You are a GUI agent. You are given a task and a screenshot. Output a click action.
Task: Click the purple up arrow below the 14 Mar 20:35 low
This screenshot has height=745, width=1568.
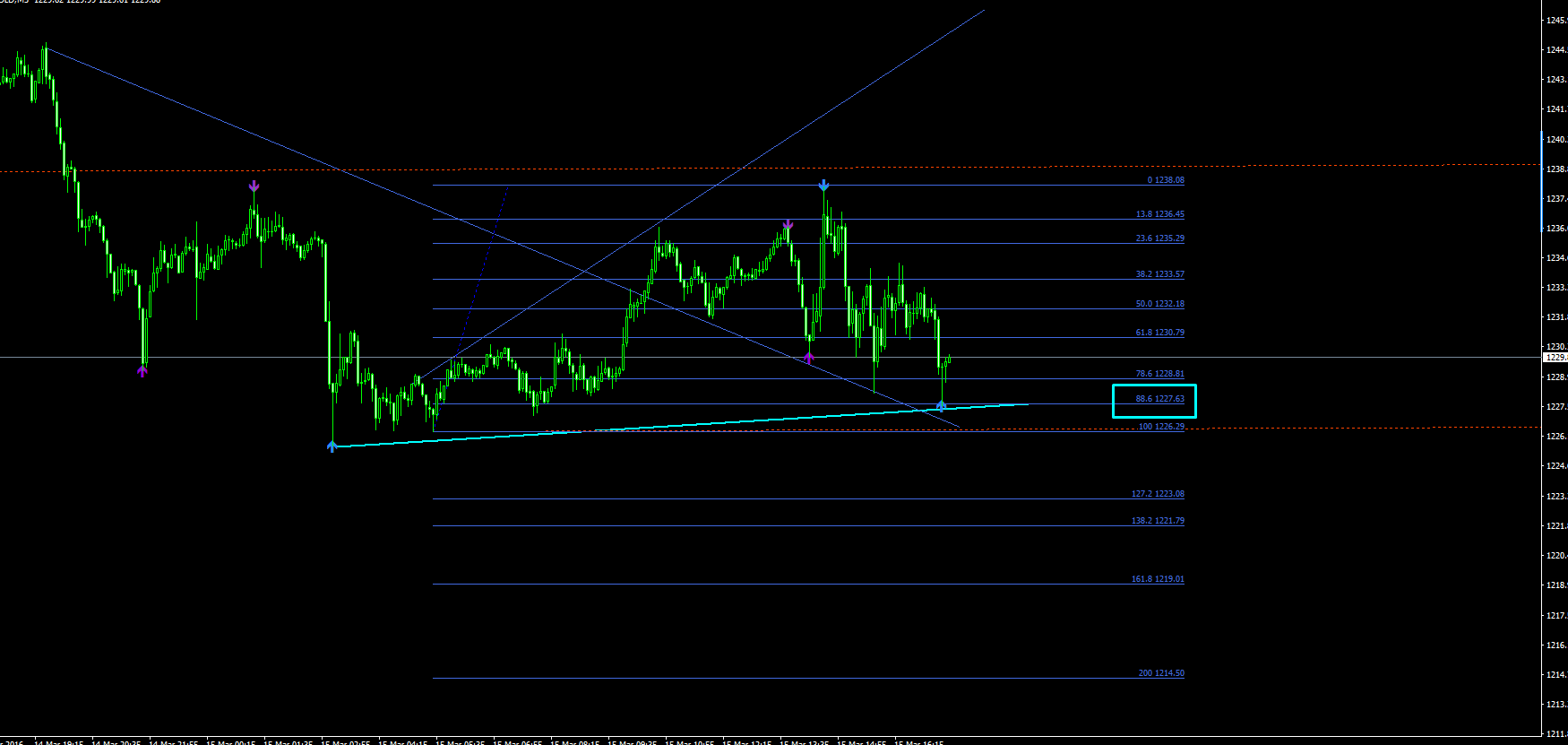pos(142,369)
